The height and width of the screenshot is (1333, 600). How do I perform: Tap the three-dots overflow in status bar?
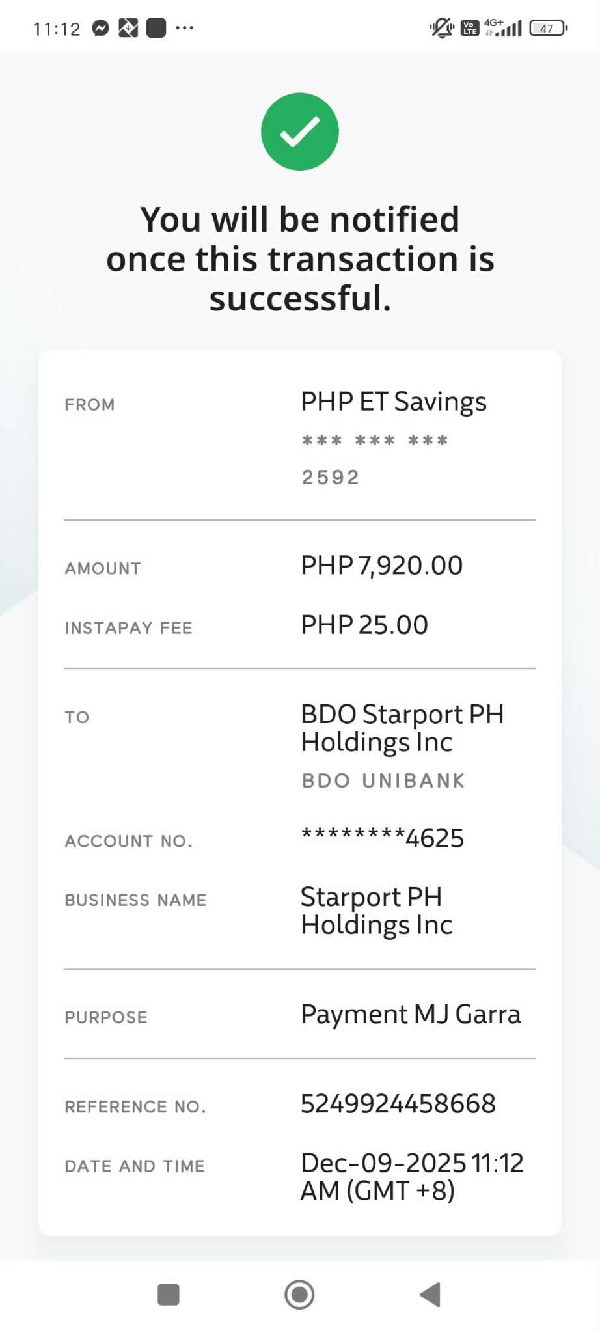tap(184, 29)
